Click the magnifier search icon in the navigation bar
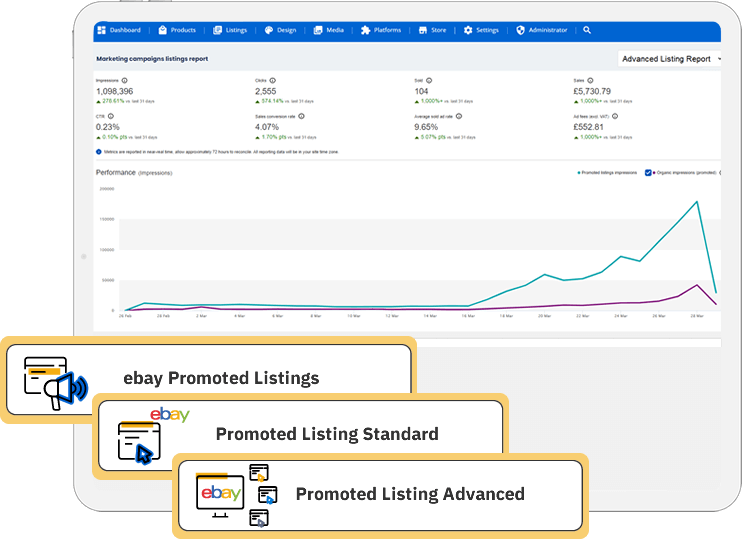This screenshot has height=539, width=742. 587,30
